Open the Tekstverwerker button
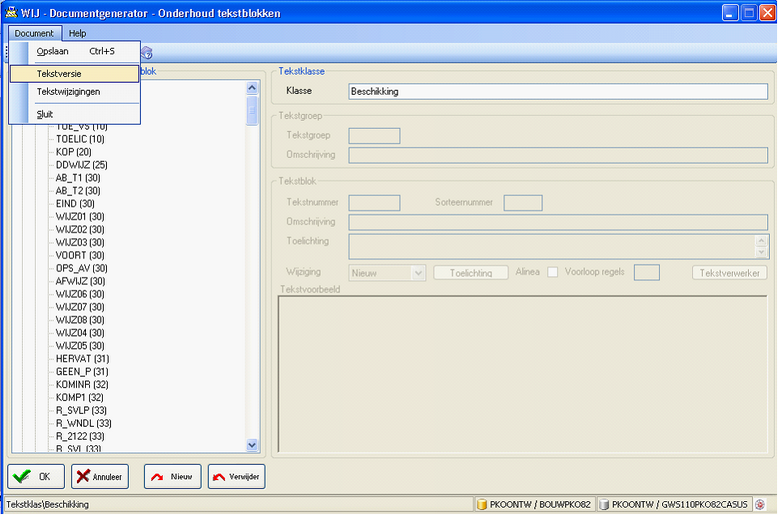 point(729,273)
